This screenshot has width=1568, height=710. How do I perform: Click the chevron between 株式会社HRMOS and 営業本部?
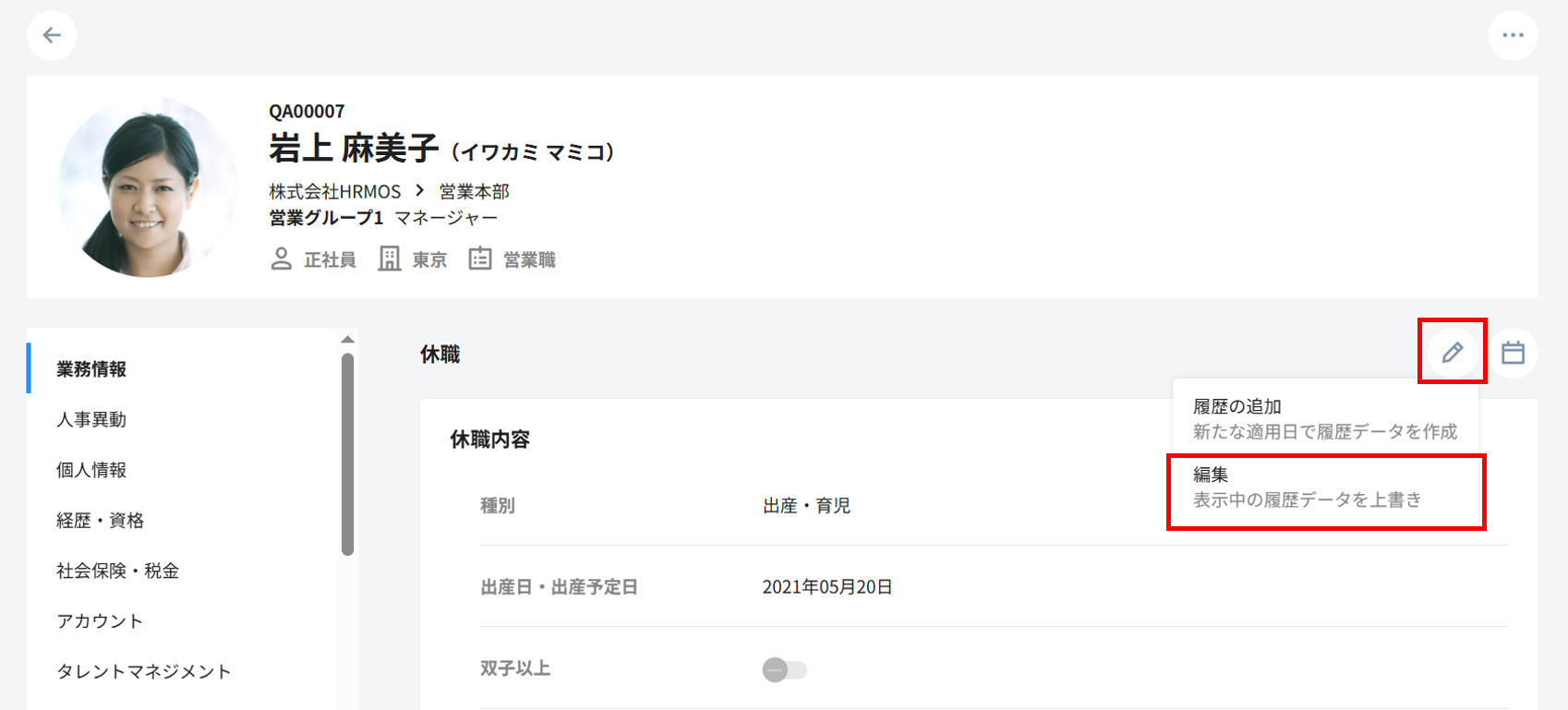[x=420, y=191]
